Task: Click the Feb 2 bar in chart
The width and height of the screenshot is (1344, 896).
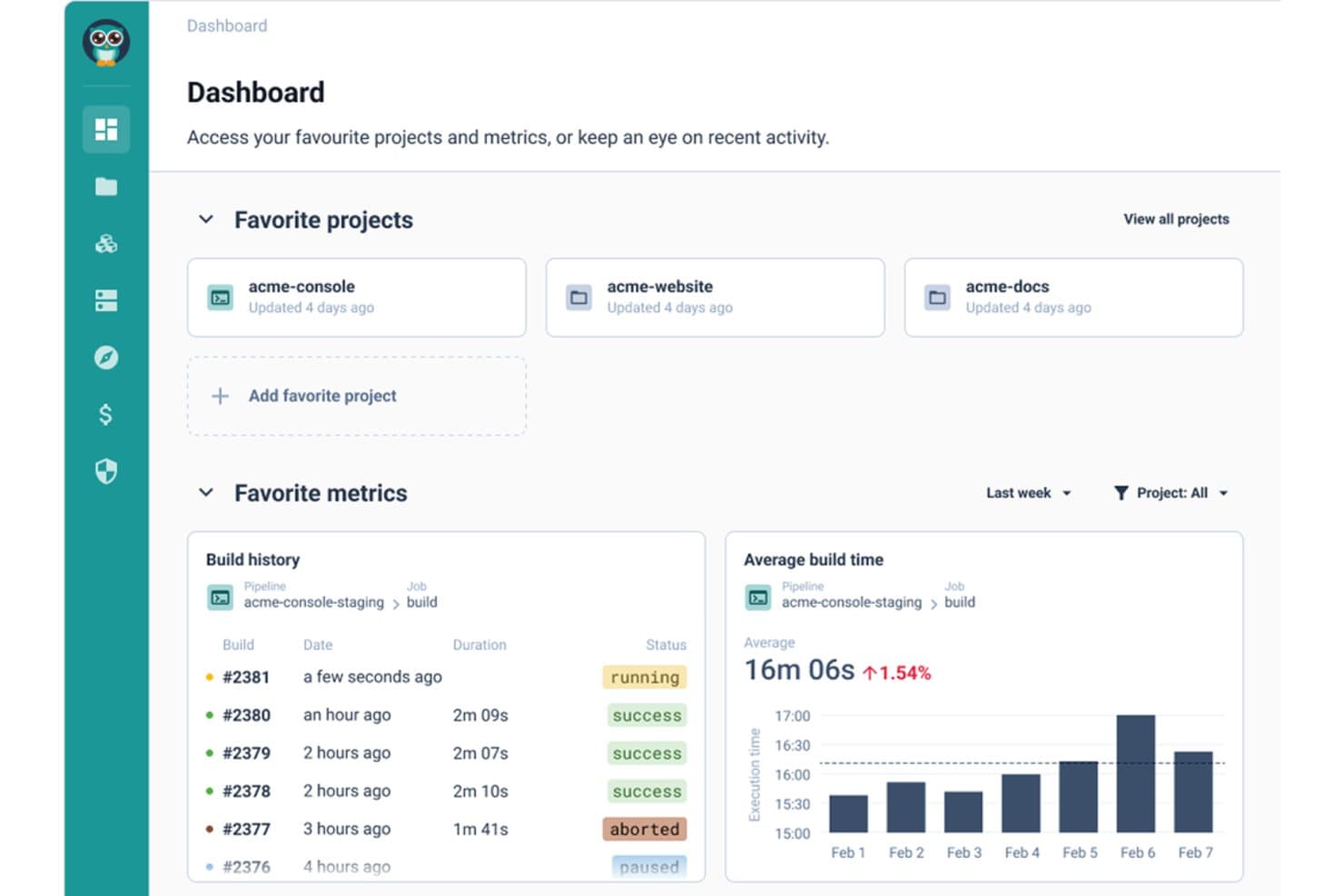Action: [905, 807]
